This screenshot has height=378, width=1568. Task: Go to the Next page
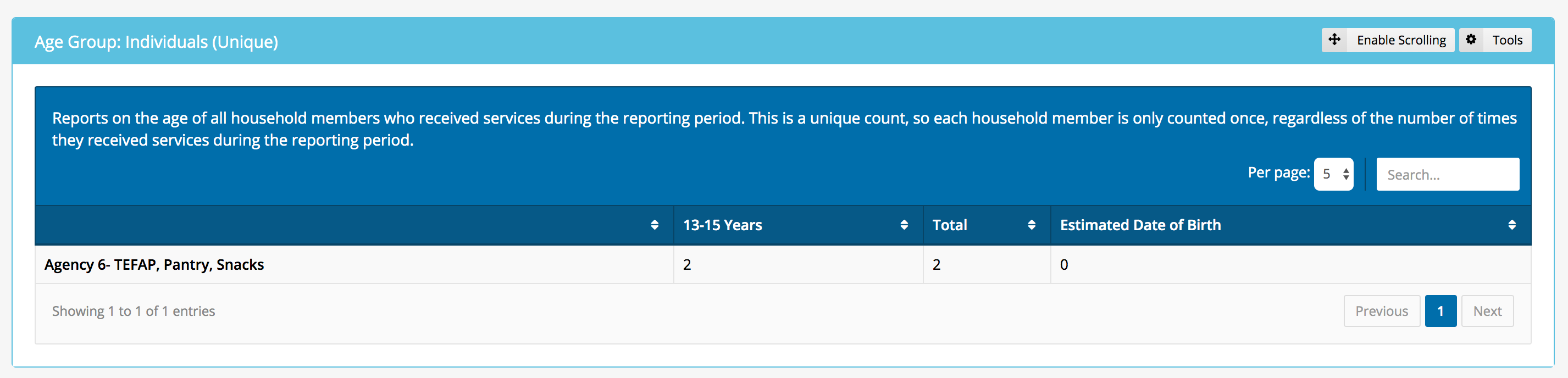(x=1487, y=311)
